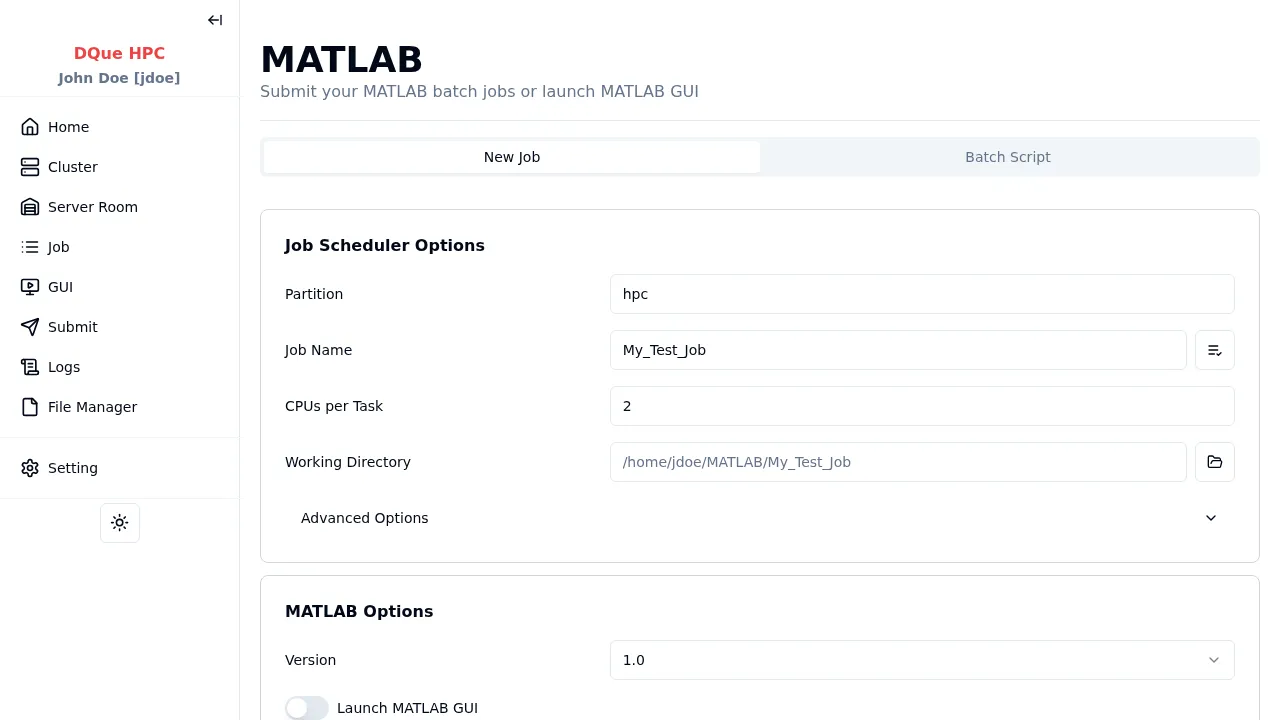Screen dimensions: 1280x720
Task: Click the Job list icon
Action: [x=30, y=247]
